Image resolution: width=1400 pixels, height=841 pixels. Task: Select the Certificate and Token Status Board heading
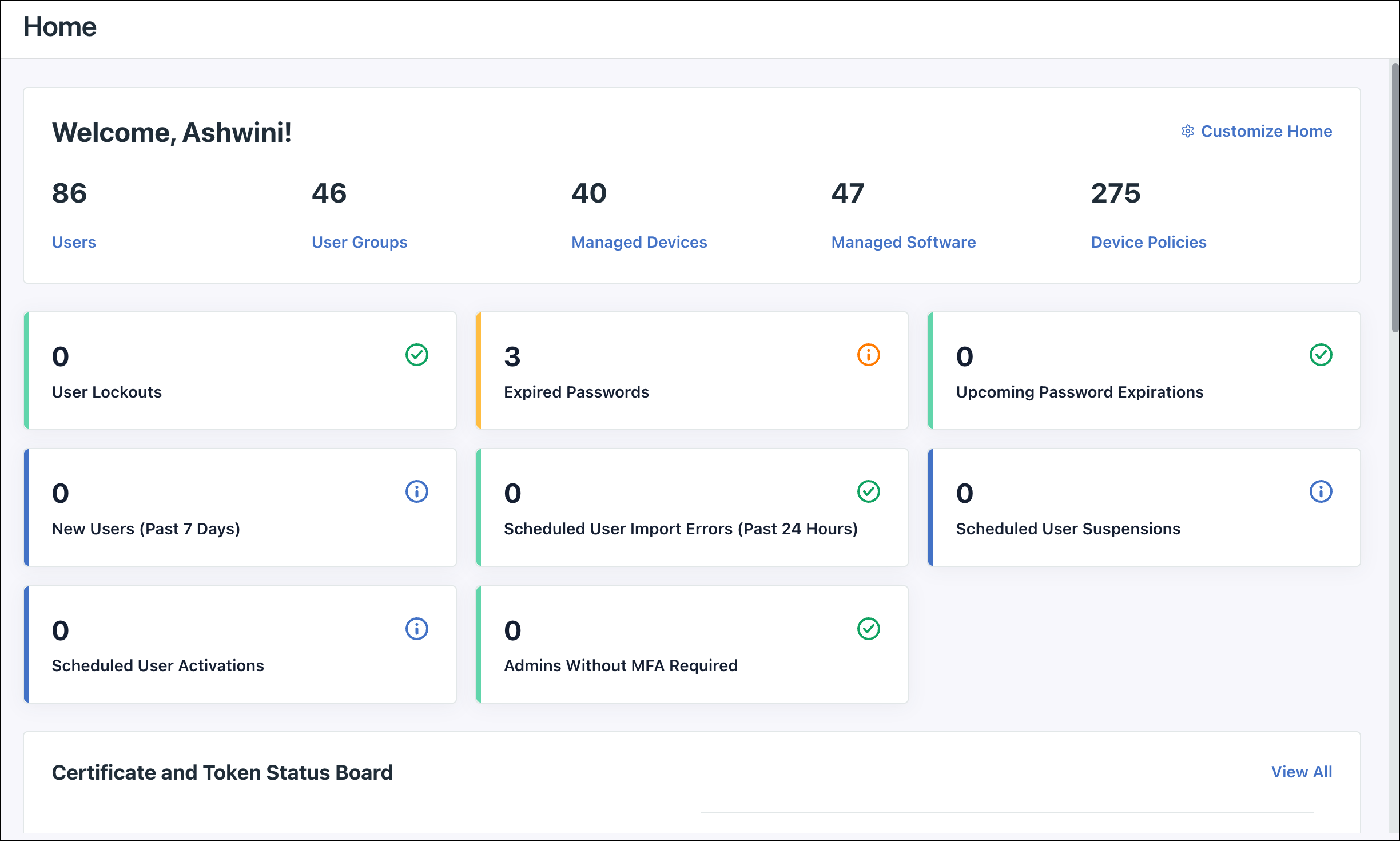(x=222, y=772)
